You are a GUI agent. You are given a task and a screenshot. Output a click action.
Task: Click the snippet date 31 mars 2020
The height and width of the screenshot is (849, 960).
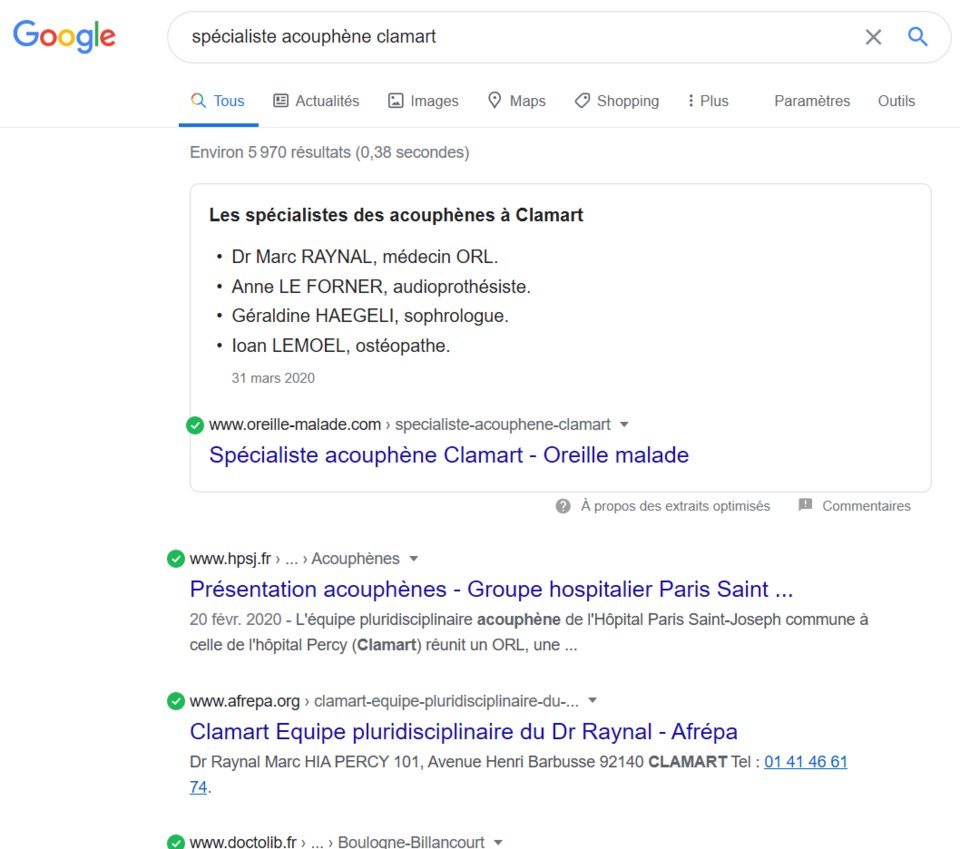[273, 378]
